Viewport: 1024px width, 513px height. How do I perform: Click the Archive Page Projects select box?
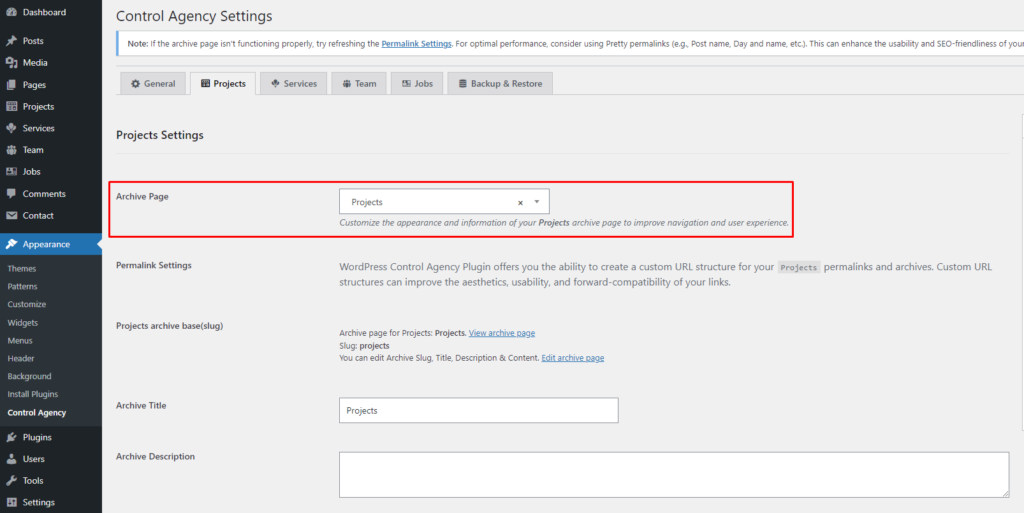[444, 202]
